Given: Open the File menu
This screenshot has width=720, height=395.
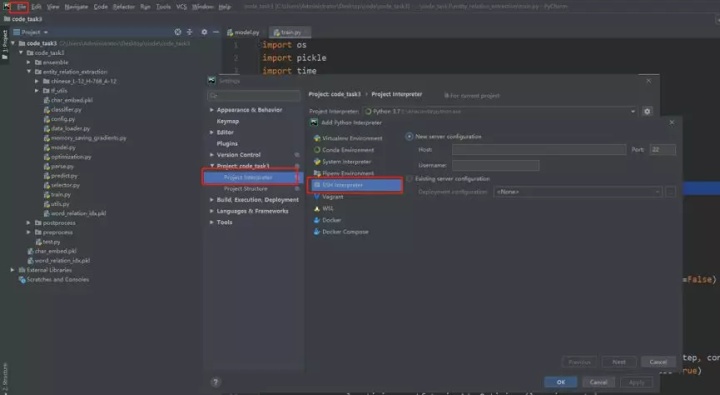Looking at the screenshot, I should (21, 7).
